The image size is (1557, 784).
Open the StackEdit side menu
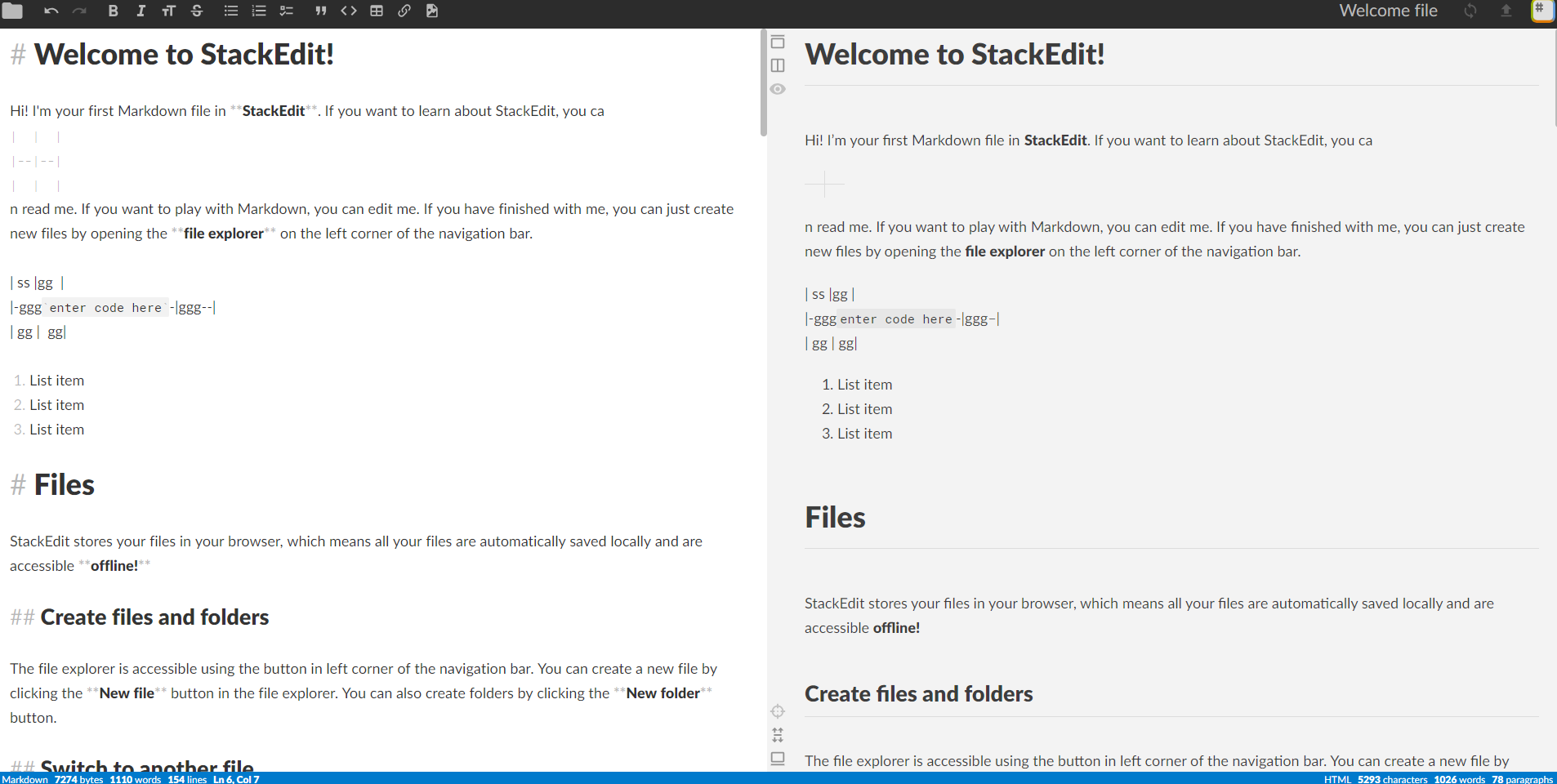1542,11
